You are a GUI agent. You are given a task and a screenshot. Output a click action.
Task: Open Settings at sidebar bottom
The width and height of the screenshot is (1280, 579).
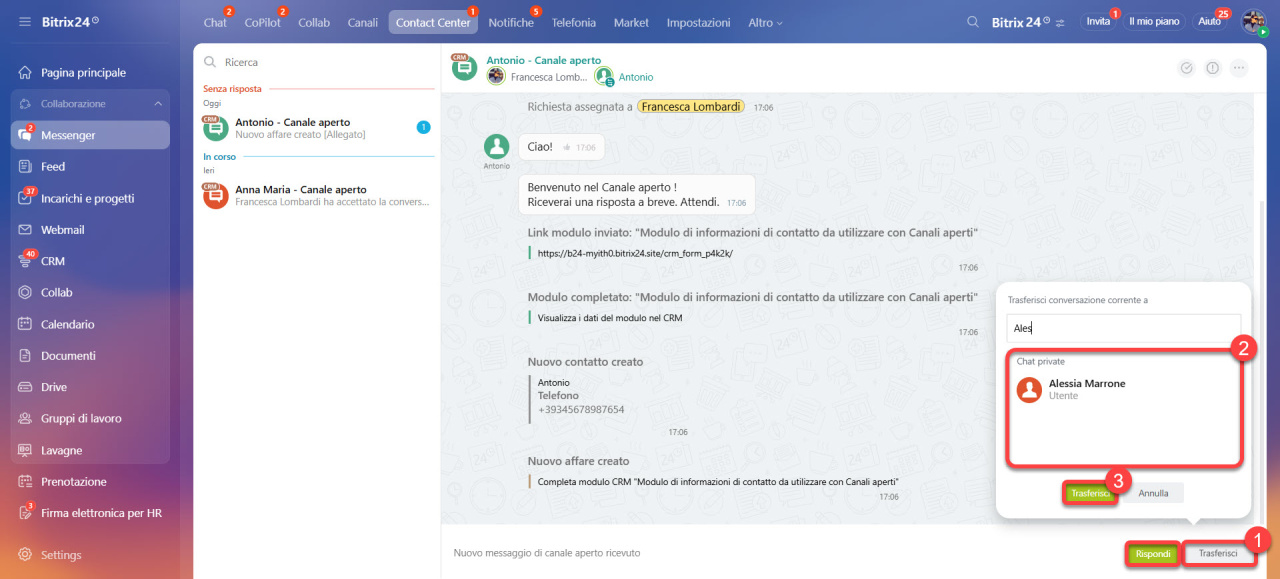(90, 555)
